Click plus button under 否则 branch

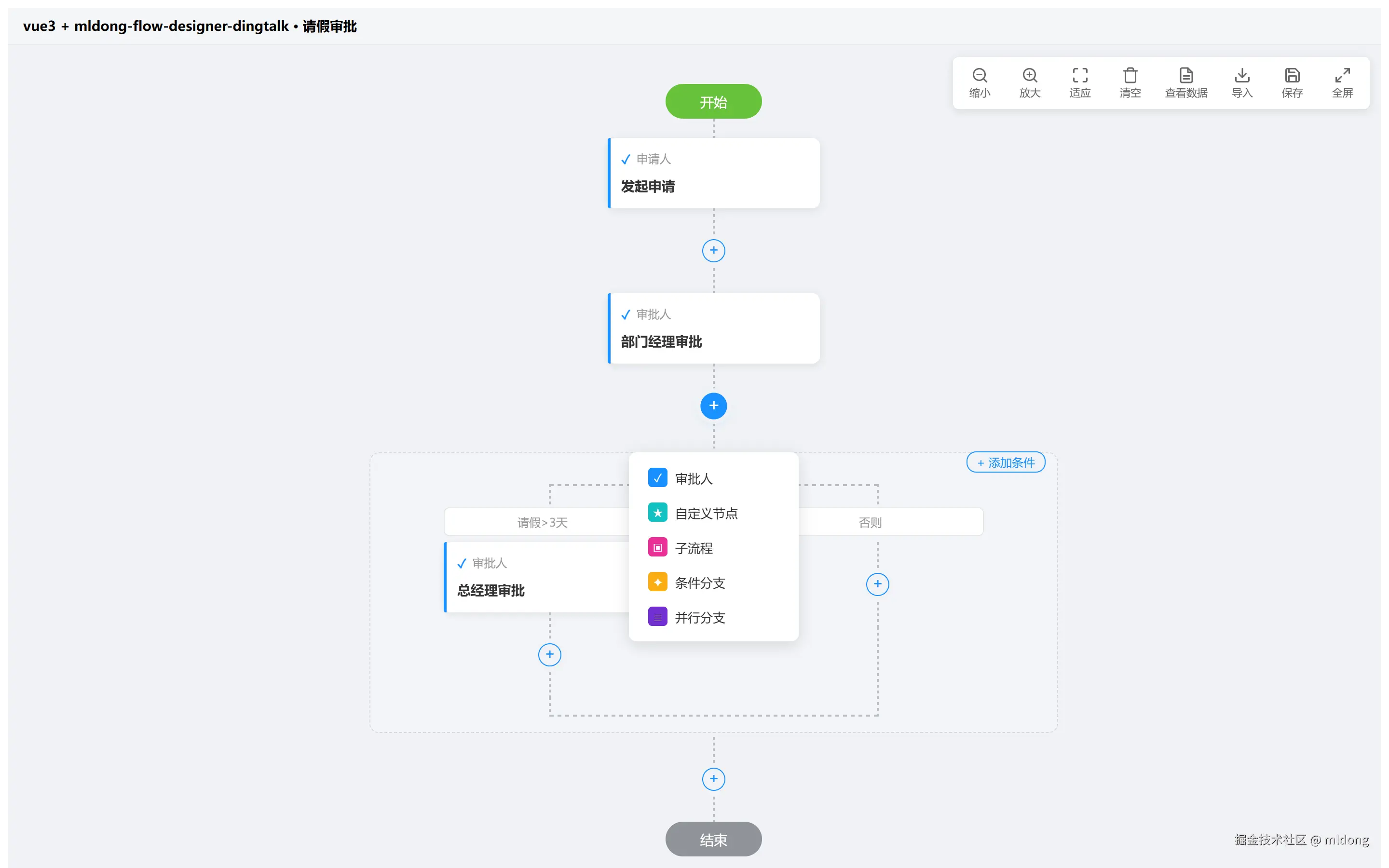coord(877,584)
